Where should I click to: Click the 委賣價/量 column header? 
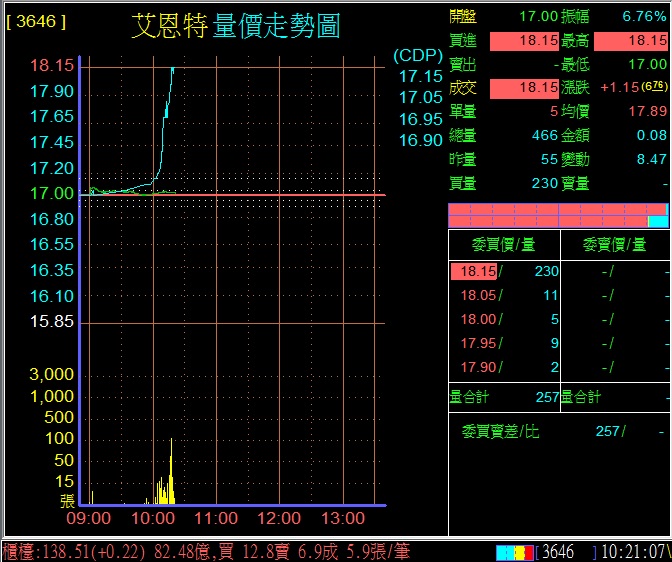coord(614,245)
